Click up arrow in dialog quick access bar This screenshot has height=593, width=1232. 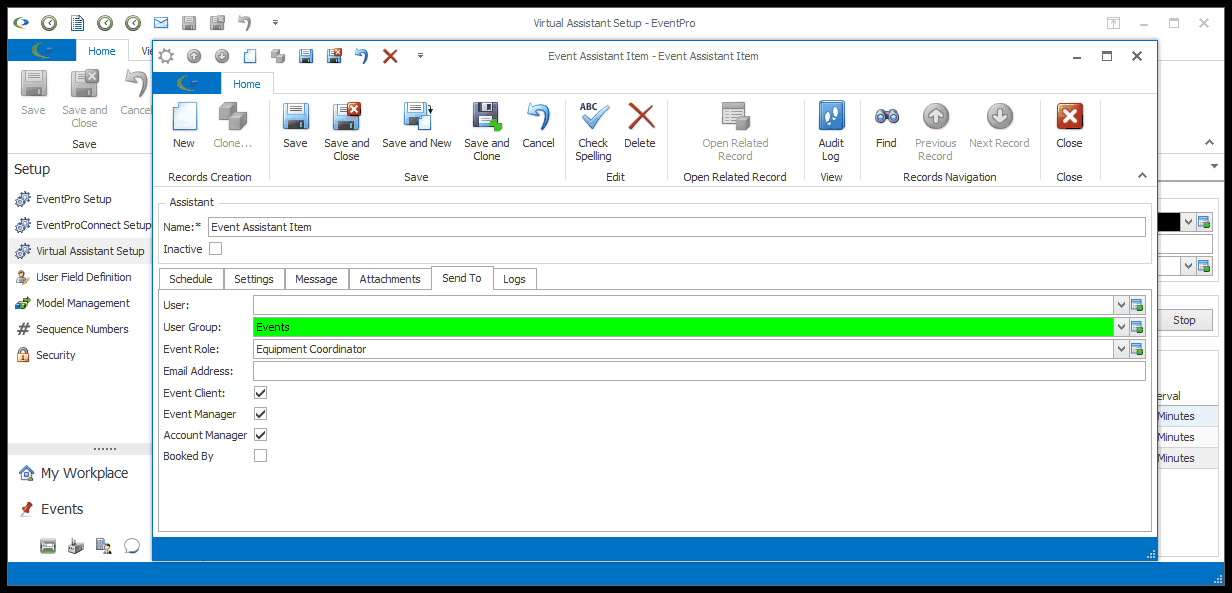tap(194, 56)
